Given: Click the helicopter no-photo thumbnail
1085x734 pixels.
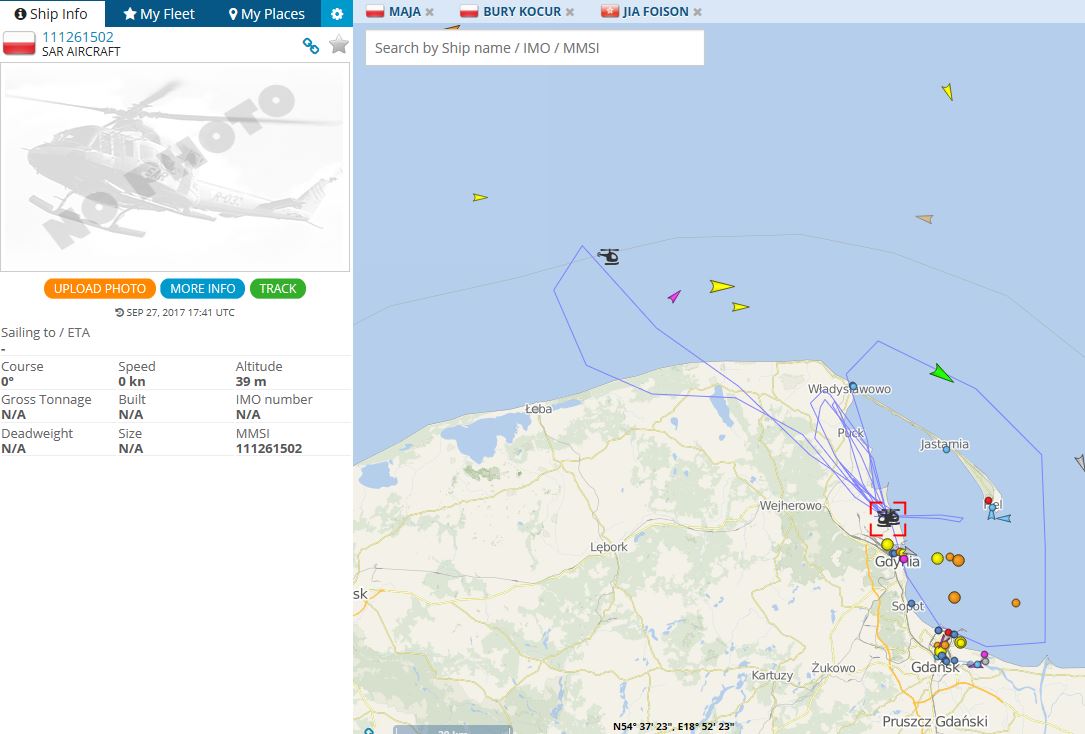Looking at the screenshot, I should coord(175,167).
